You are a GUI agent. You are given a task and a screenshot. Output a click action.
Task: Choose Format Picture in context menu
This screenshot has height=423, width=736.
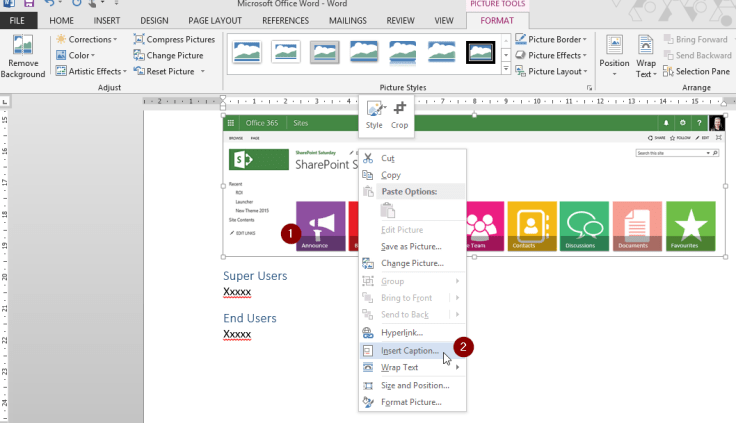(x=410, y=402)
